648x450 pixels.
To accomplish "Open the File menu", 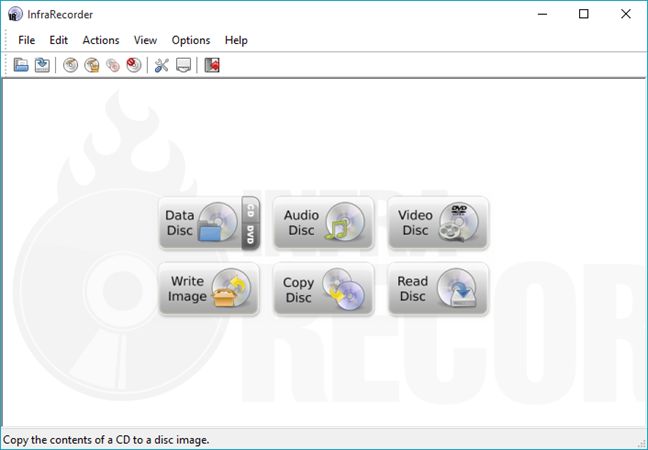I will point(26,40).
